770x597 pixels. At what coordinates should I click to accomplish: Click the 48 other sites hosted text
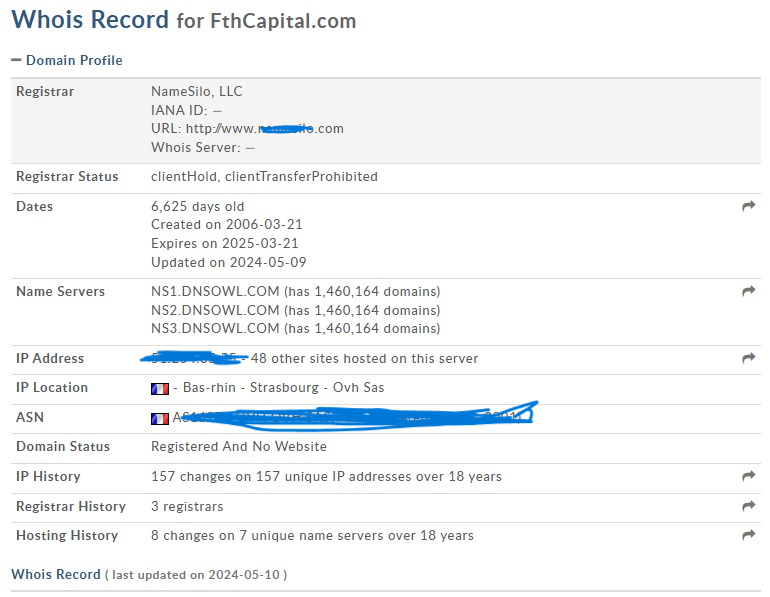[364, 358]
